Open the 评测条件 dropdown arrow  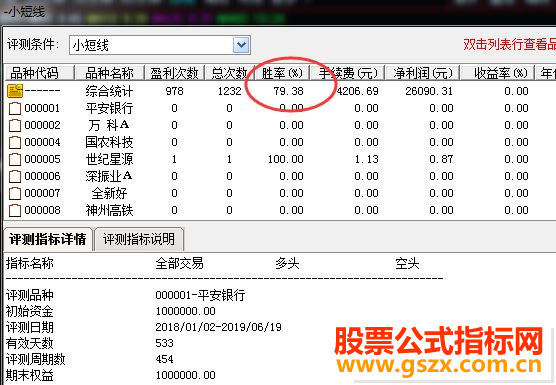(x=241, y=45)
